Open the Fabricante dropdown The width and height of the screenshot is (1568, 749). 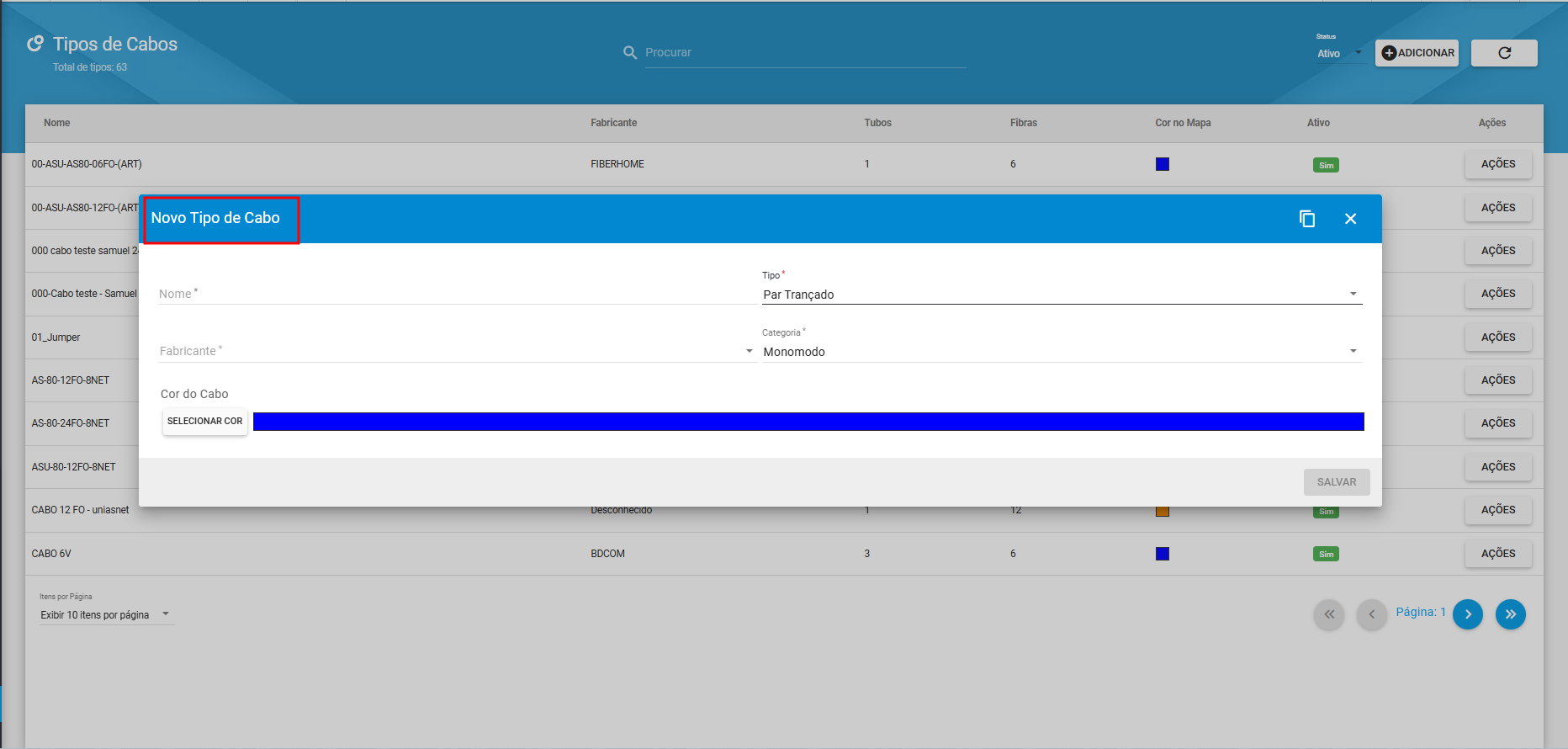click(x=456, y=351)
